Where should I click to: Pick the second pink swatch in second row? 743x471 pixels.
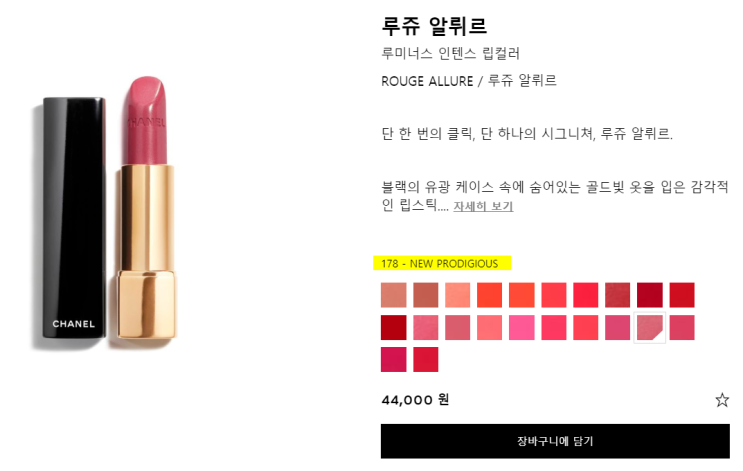[426, 327]
